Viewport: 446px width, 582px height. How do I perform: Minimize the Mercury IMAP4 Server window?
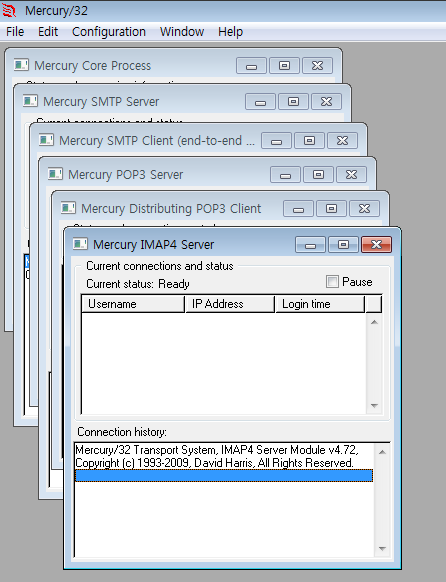click(310, 245)
